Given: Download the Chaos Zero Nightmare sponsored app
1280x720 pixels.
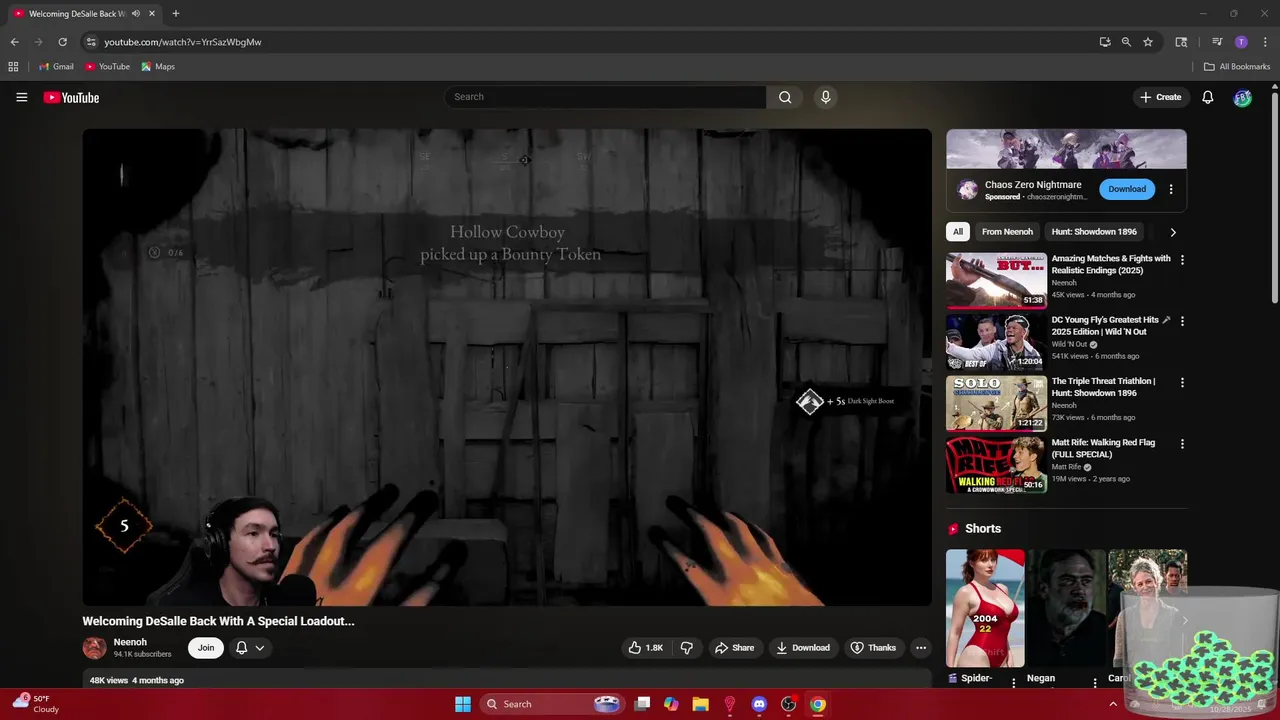Looking at the screenshot, I should (1127, 189).
